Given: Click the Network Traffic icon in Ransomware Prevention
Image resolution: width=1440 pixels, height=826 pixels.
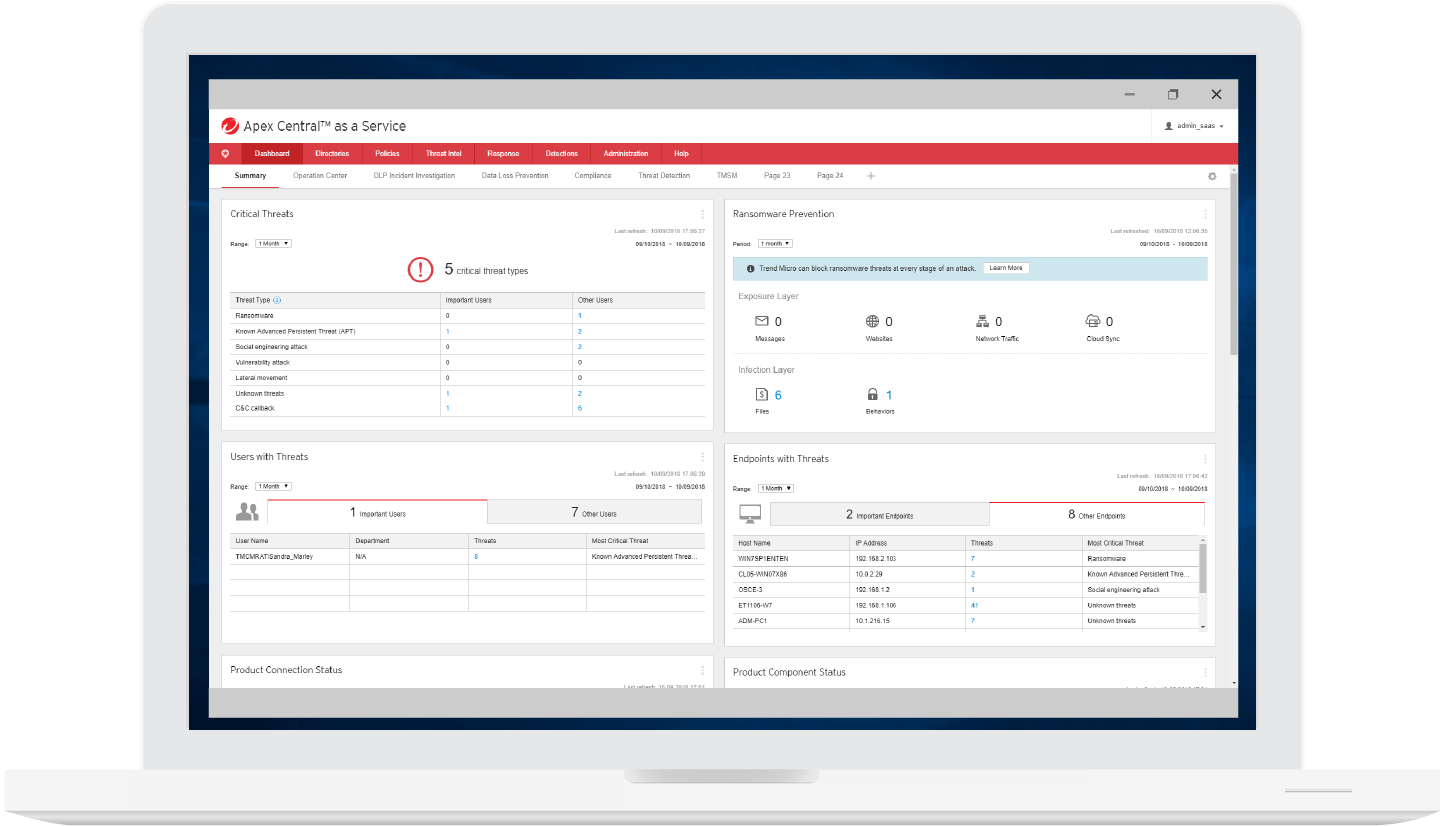Looking at the screenshot, I should [982, 321].
